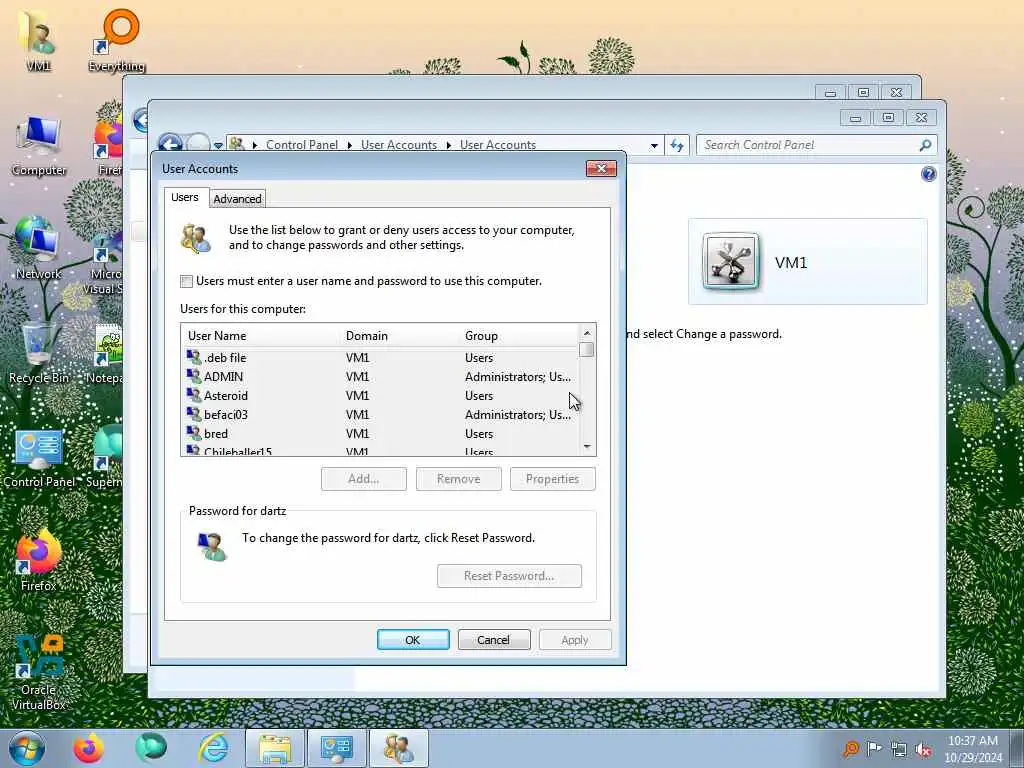The height and width of the screenshot is (768, 1024).
Task: Switch to the Users tab
Action: tap(185, 197)
